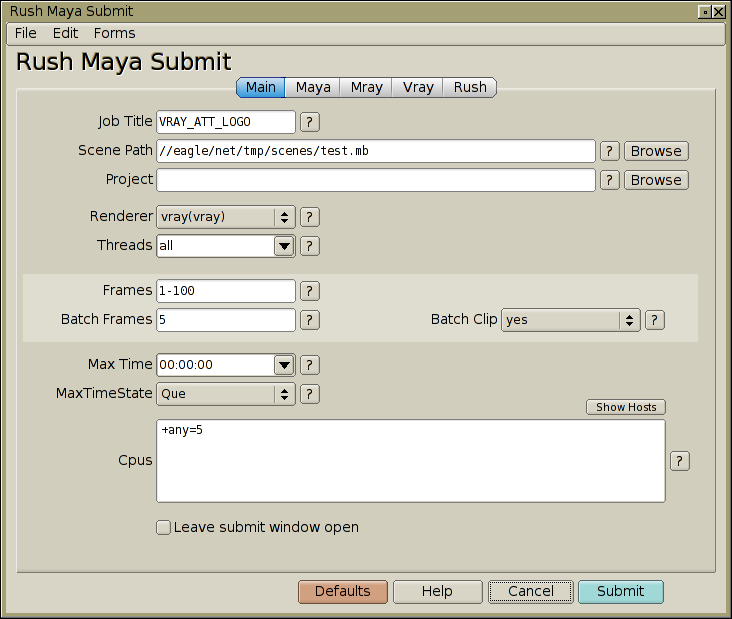Click into the Threads text field
Viewport: 732px width, 619px height.
click(x=216, y=246)
